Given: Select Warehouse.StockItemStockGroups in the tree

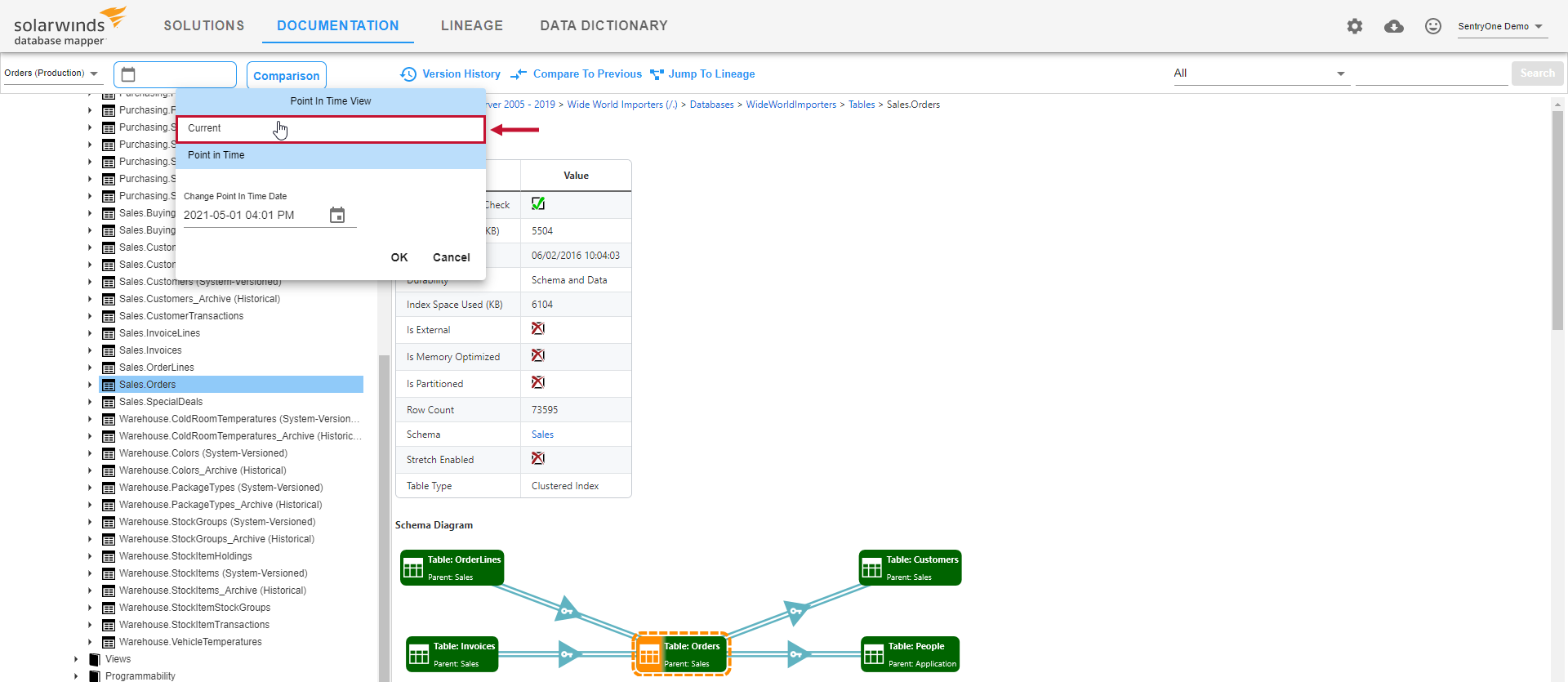Looking at the screenshot, I should pyautogui.click(x=194, y=608).
